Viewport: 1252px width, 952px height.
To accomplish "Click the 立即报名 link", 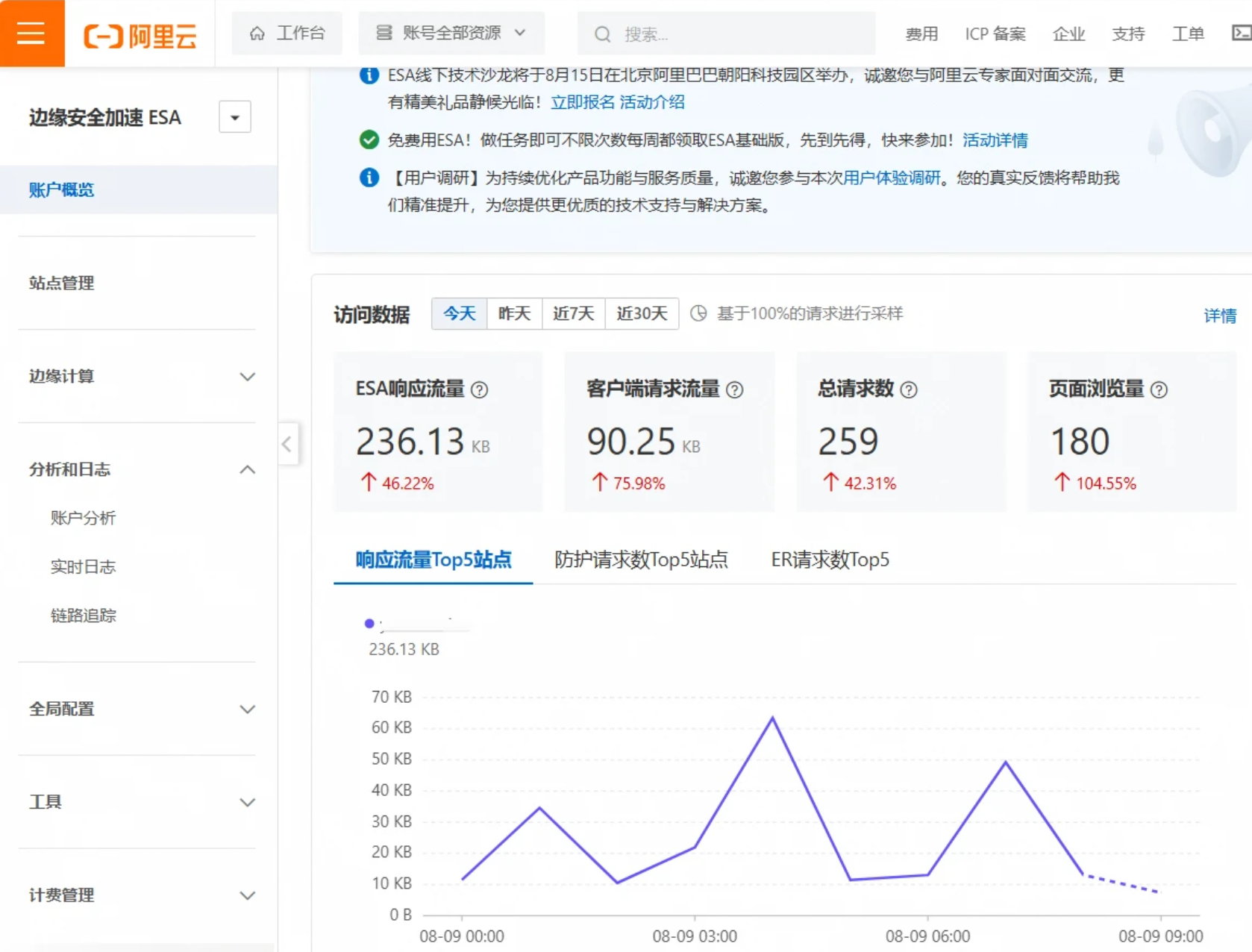I will click(x=583, y=102).
